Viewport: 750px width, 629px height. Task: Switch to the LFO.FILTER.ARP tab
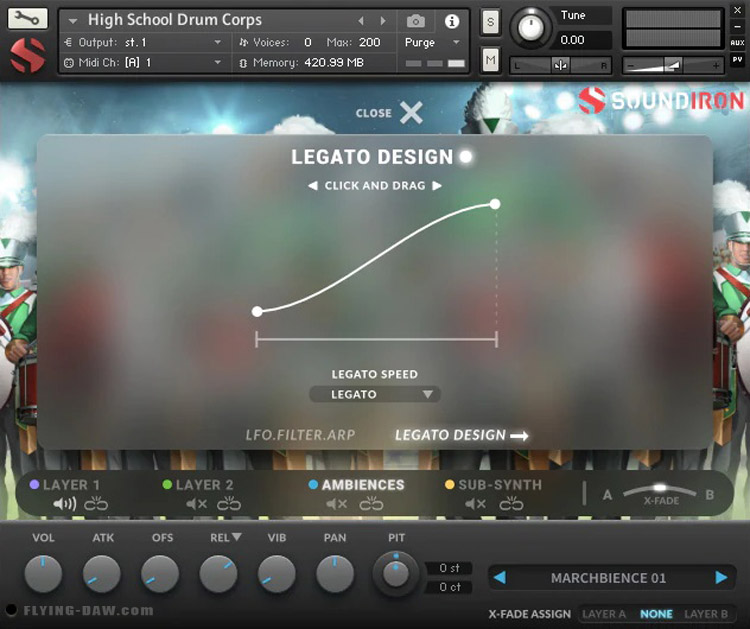(x=300, y=435)
